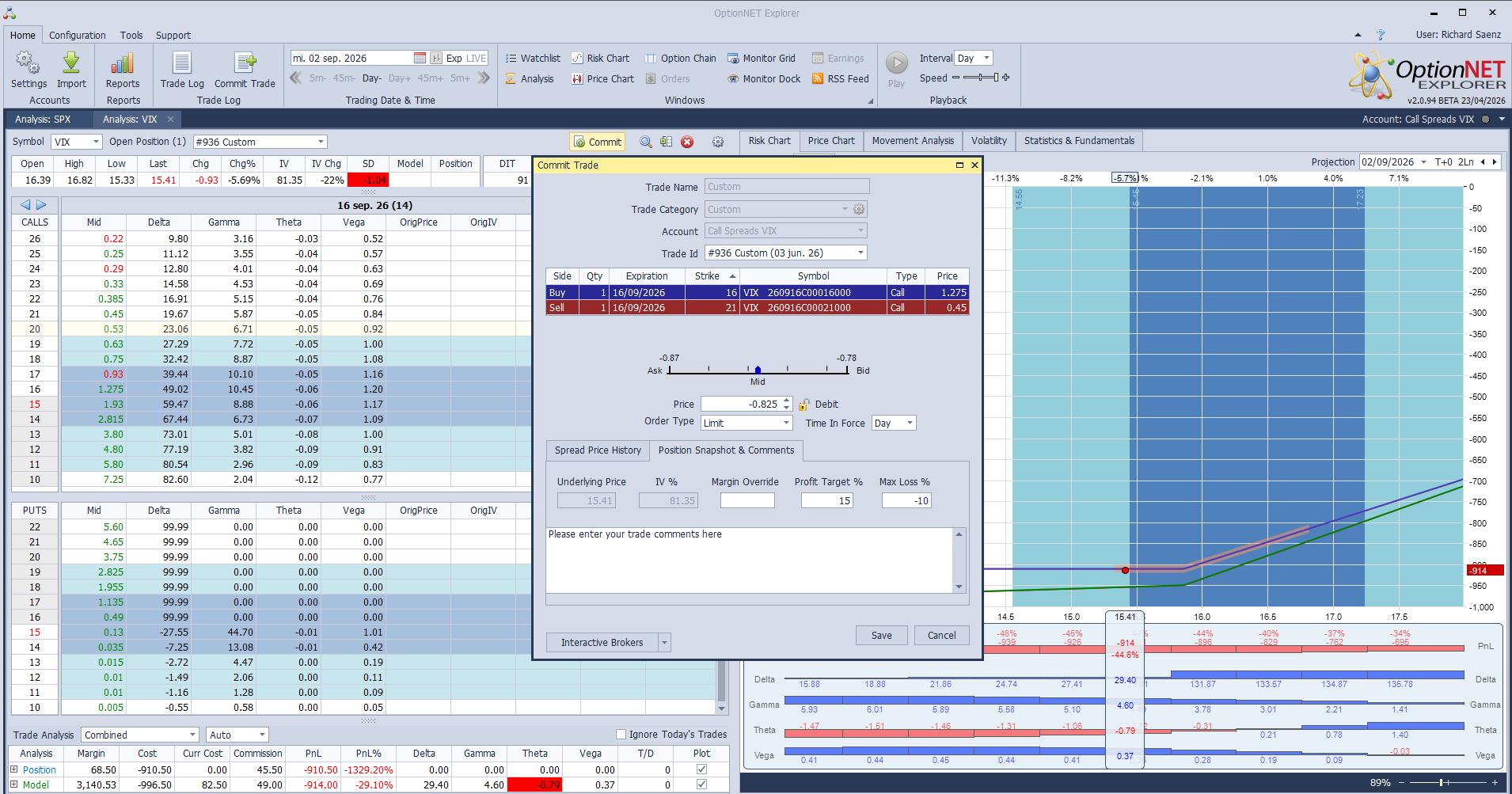Uncheck Plot for the Model row
Image resolution: width=1512 pixels, height=794 pixels.
click(x=701, y=785)
